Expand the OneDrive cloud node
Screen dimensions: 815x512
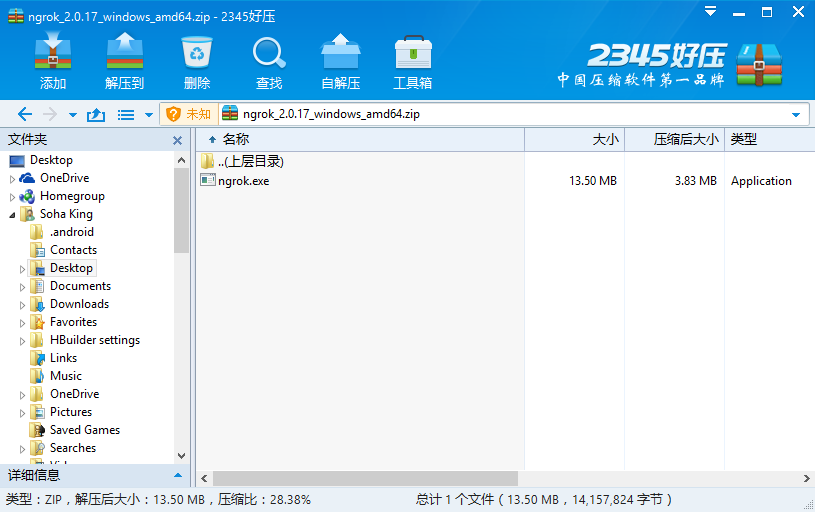click(12, 179)
